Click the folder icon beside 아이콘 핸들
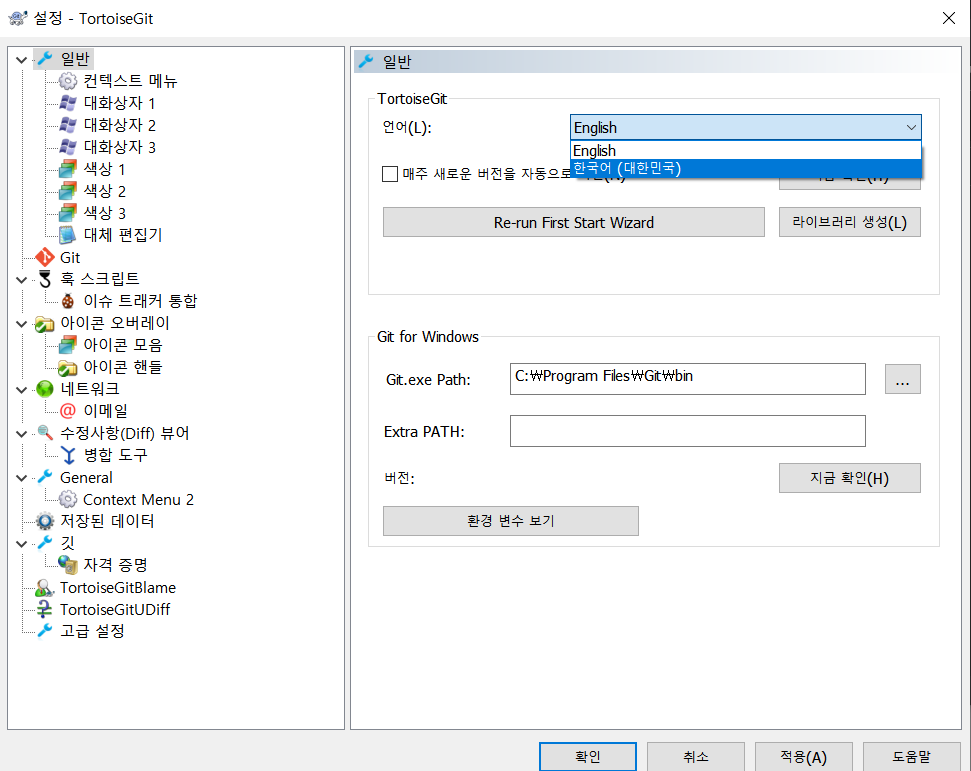971x771 pixels. pos(68,367)
